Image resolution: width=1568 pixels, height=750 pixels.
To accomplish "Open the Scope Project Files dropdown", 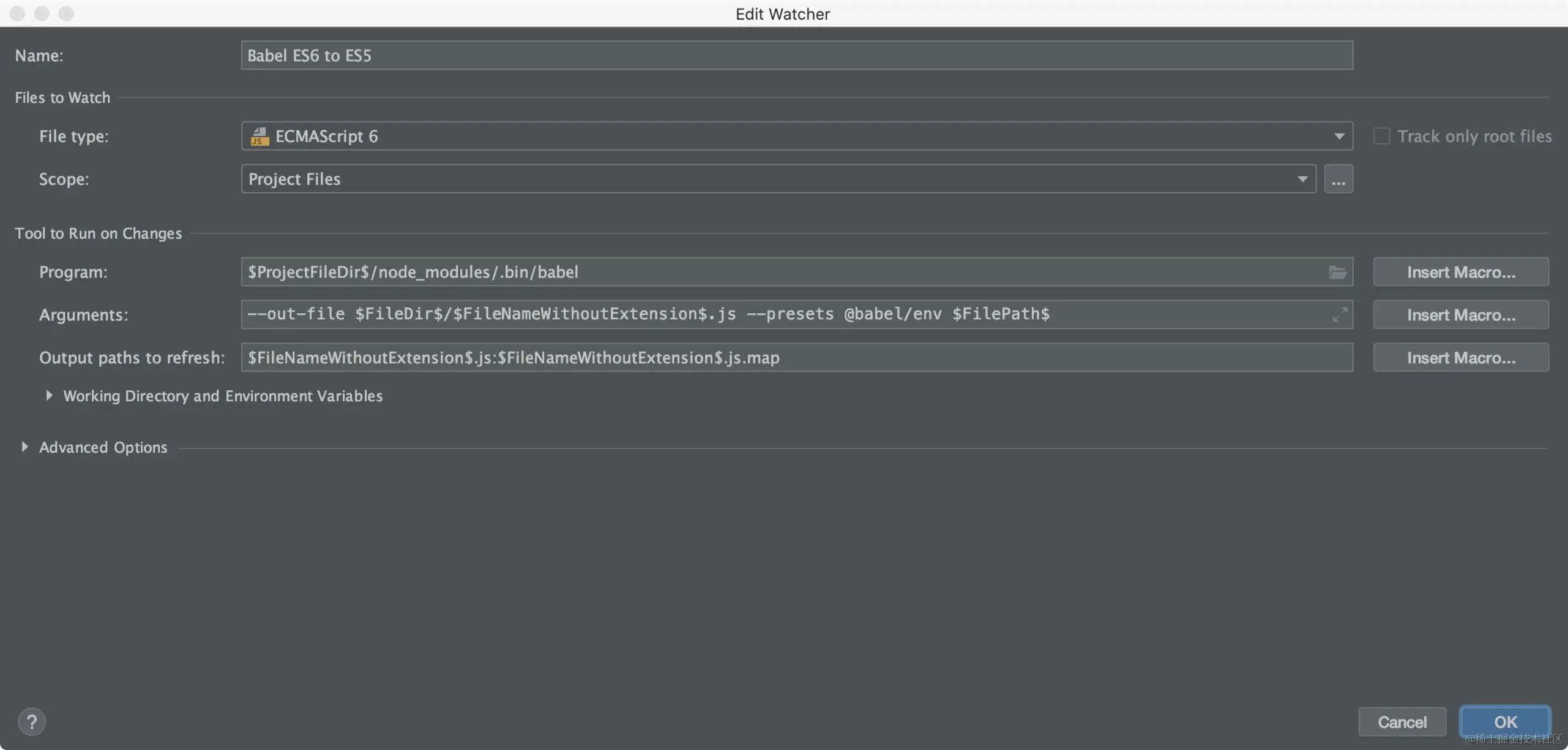I will (x=1302, y=179).
